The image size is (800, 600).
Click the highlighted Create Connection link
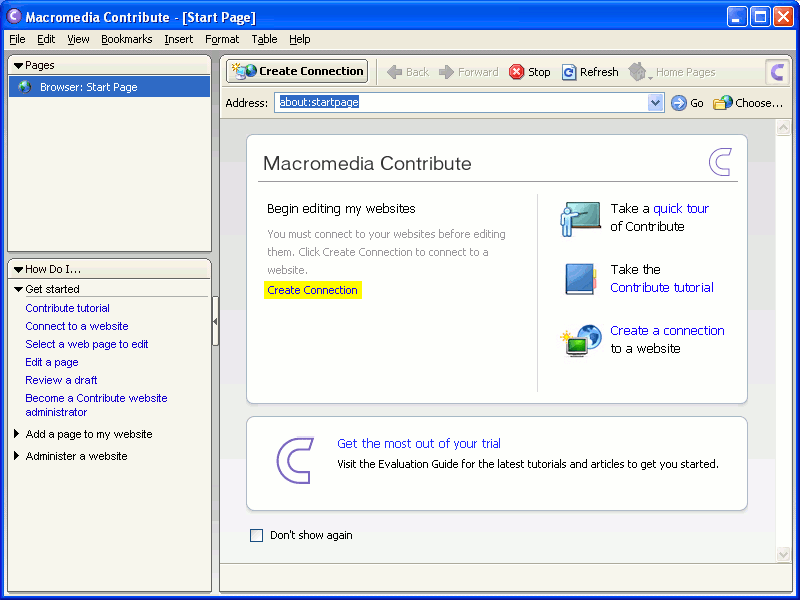tap(312, 290)
